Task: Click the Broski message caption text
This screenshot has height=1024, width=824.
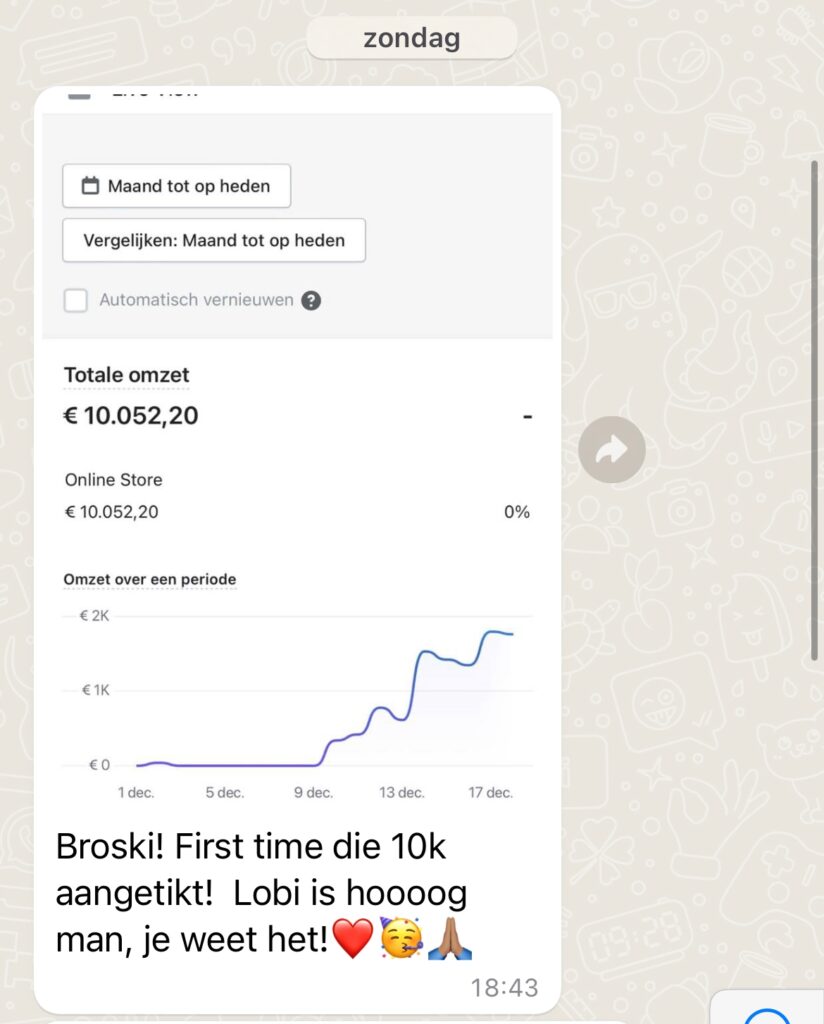Action: [263, 893]
